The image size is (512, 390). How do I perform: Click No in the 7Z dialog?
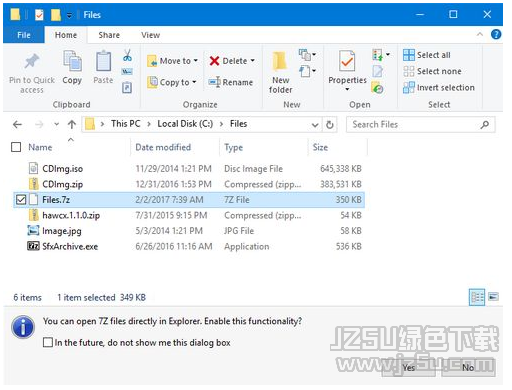pos(468,367)
